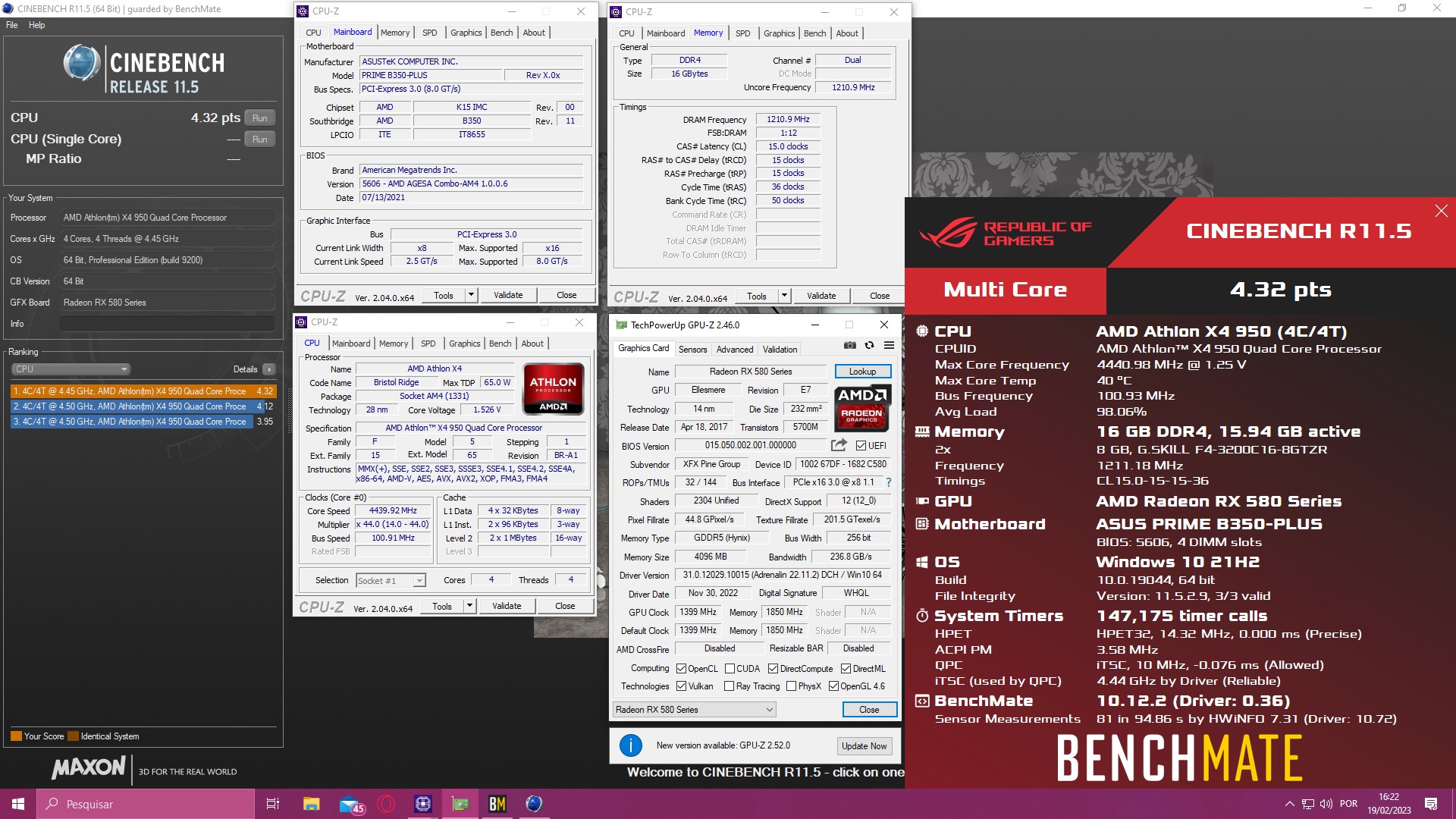The height and width of the screenshot is (819, 1456).
Task: Click the GPU-Z refresh icon
Action: (870, 345)
